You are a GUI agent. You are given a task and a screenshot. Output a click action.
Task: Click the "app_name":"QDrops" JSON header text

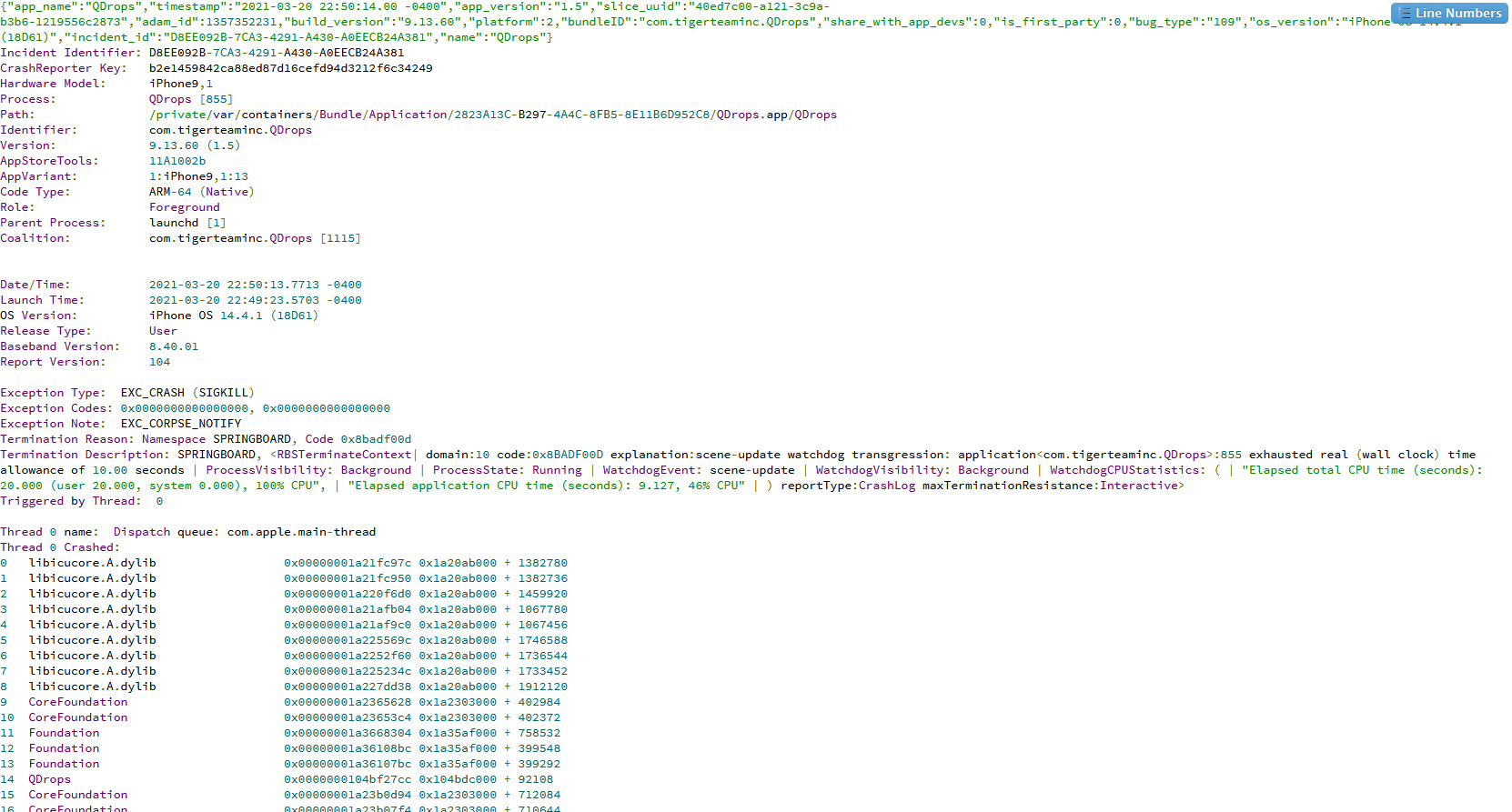tap(75, 6)
